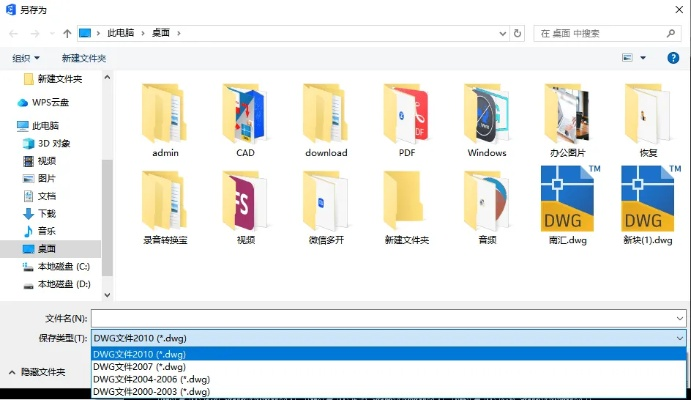Choose DWG文件2004-2006 (*.dwg) format
The height and width of the screenshot is (400, 691).
coord(151,379)
